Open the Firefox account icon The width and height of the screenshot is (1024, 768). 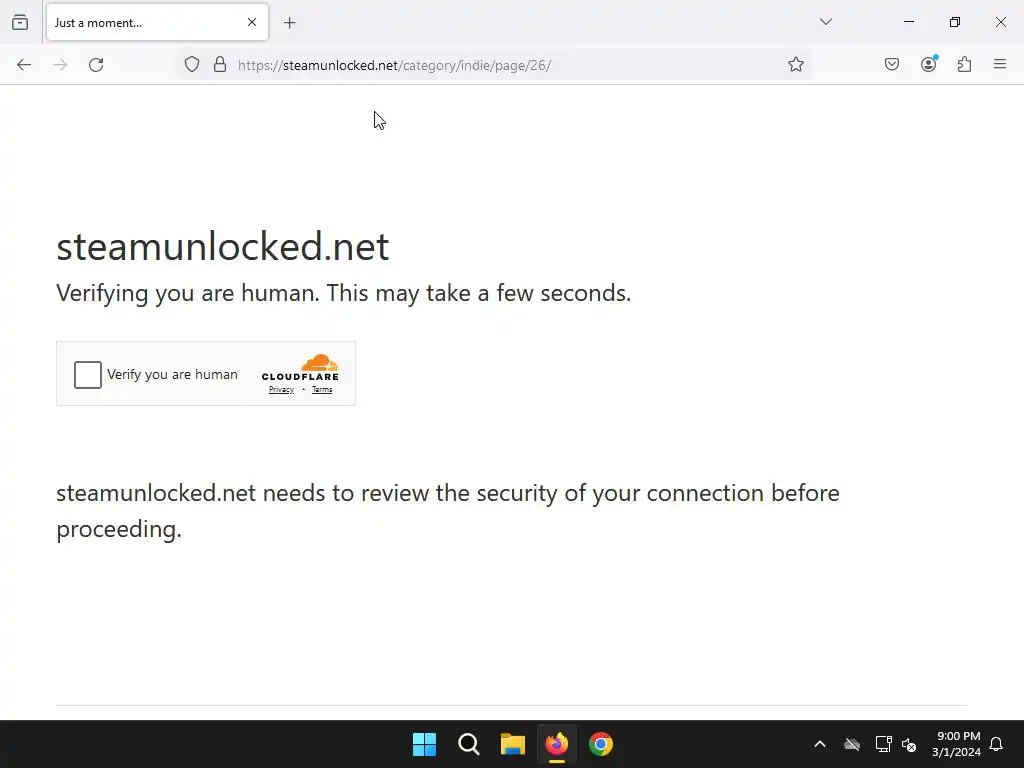click(929, 65)
